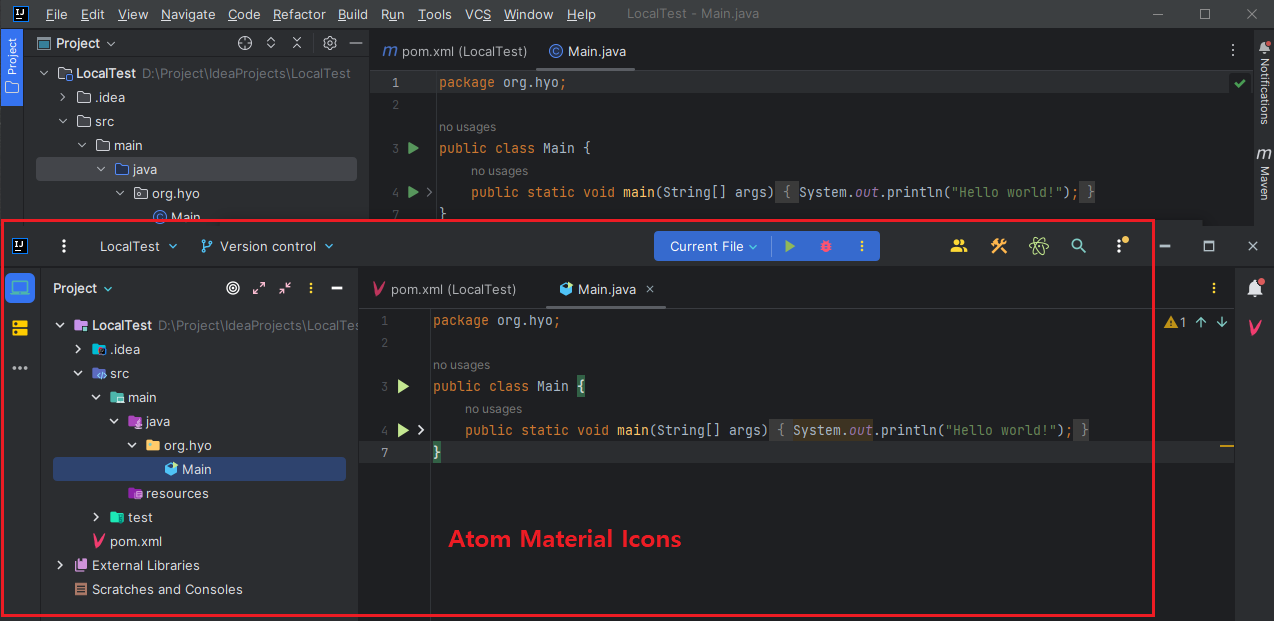
Task: Open editor tab options dots in lower window
Action: (x=1214, y=289)
